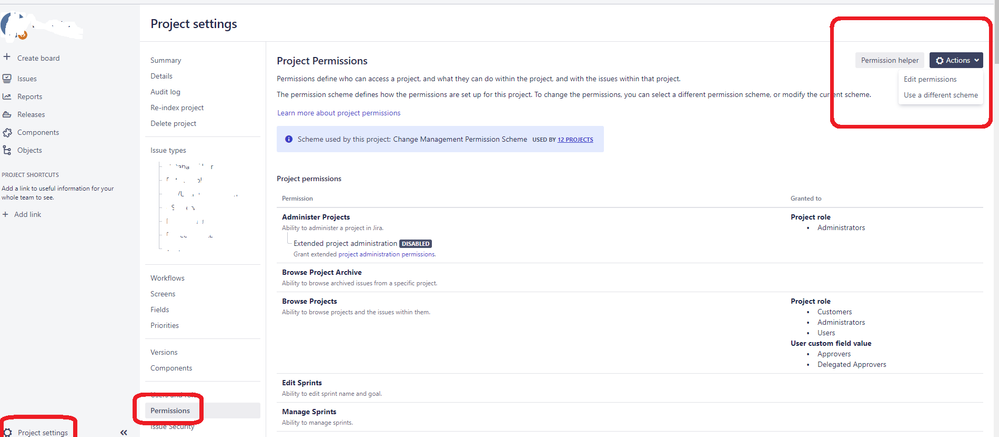The width and height of the screenshot is (999, 437).
Task: Click the Edit Sprints permission title
Action: point(302,383)
